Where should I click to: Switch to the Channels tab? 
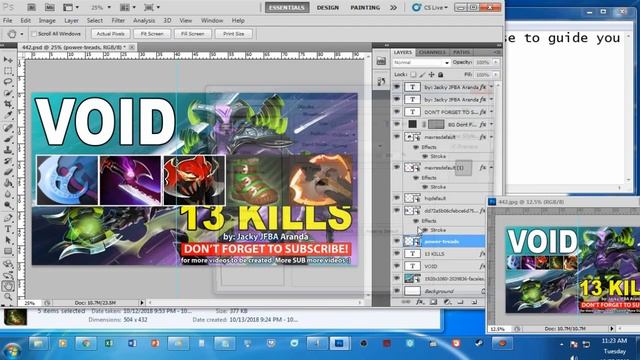[x=432, y=52]
